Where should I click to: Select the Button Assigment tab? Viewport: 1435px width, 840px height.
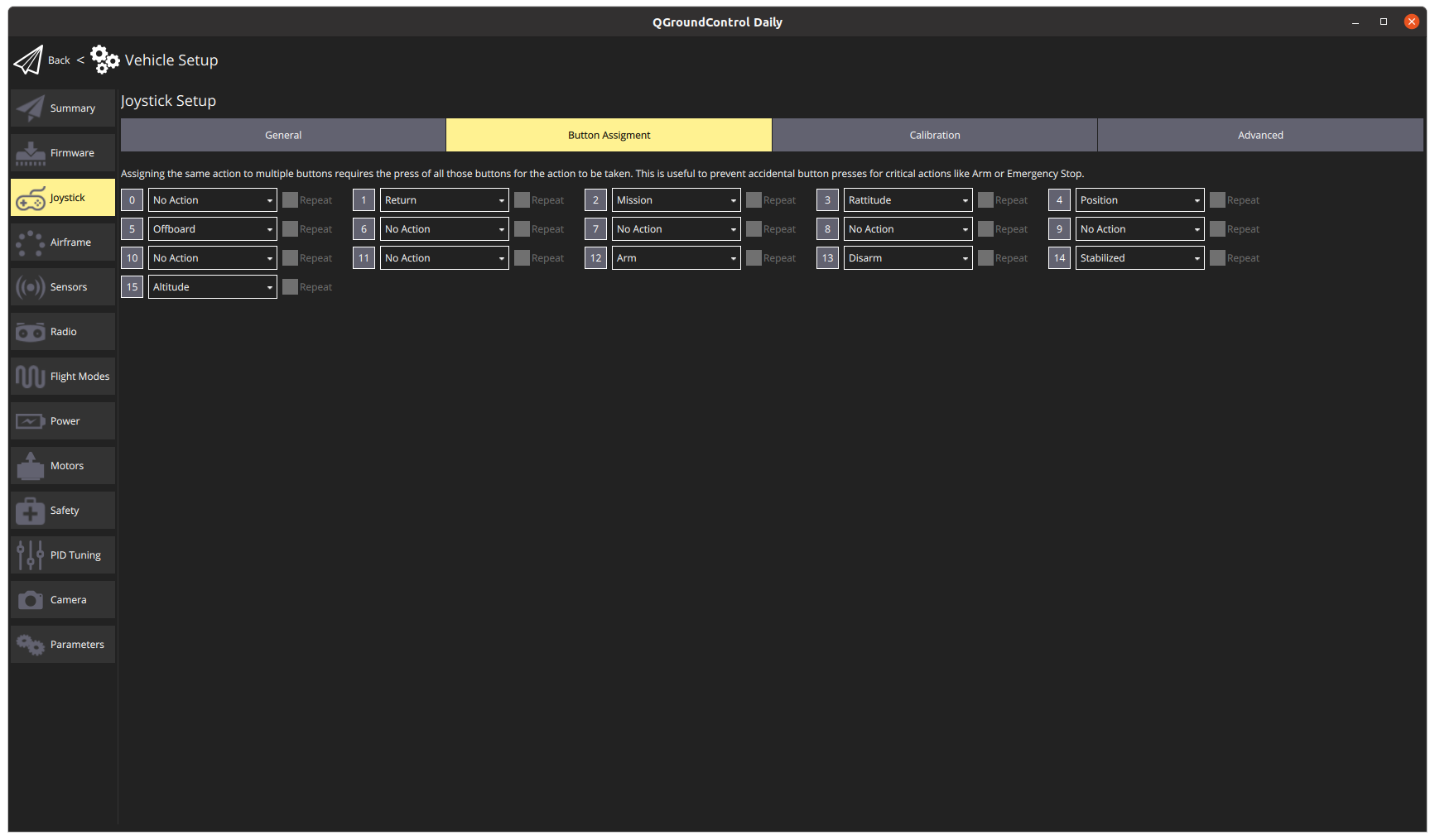tap(609, 135)
